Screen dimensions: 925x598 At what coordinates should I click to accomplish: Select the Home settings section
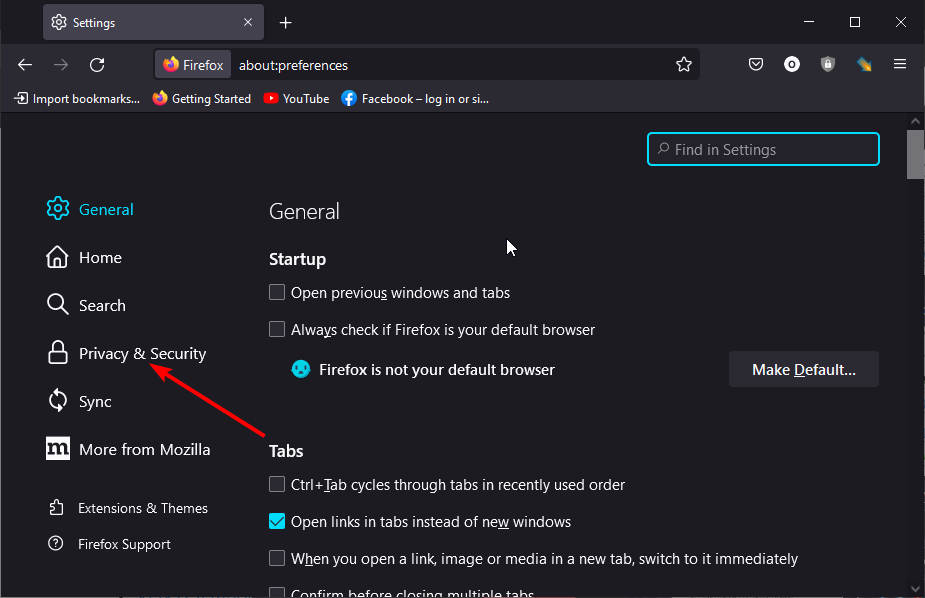(100, 257)
